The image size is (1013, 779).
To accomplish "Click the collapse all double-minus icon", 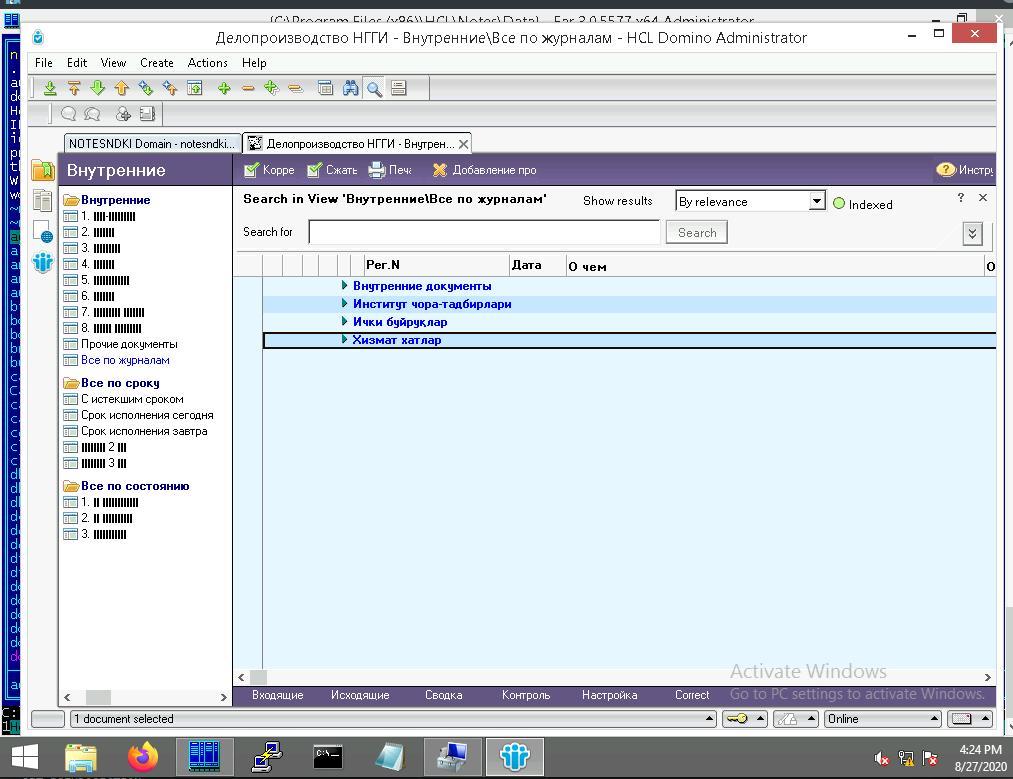I will pos(295,88).
